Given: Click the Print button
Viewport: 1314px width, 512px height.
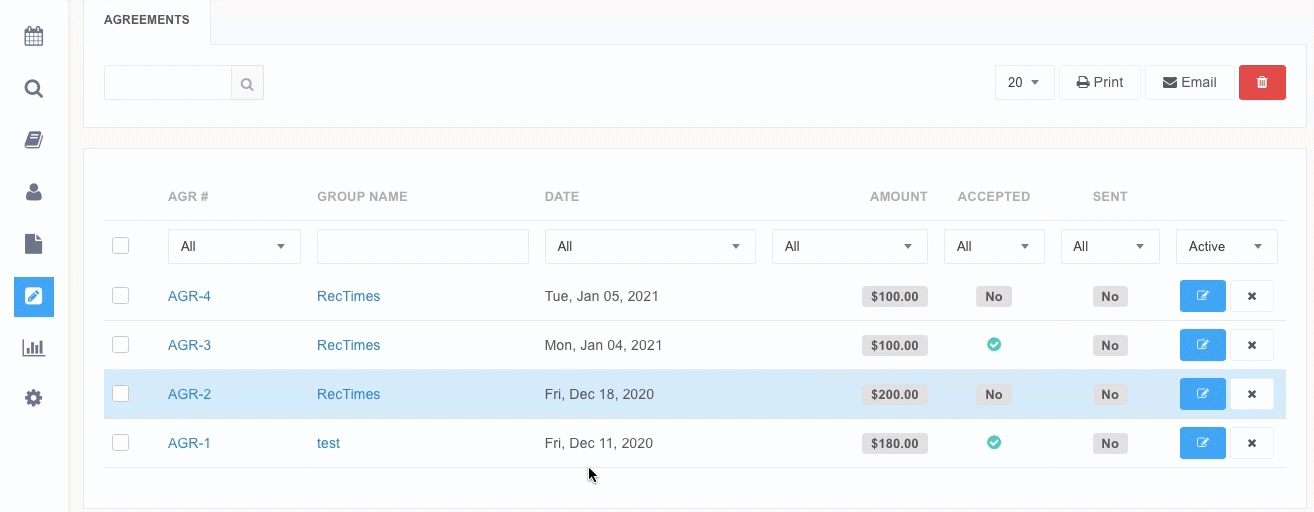Looking at the screenshot, I should tap(1099, 83).
